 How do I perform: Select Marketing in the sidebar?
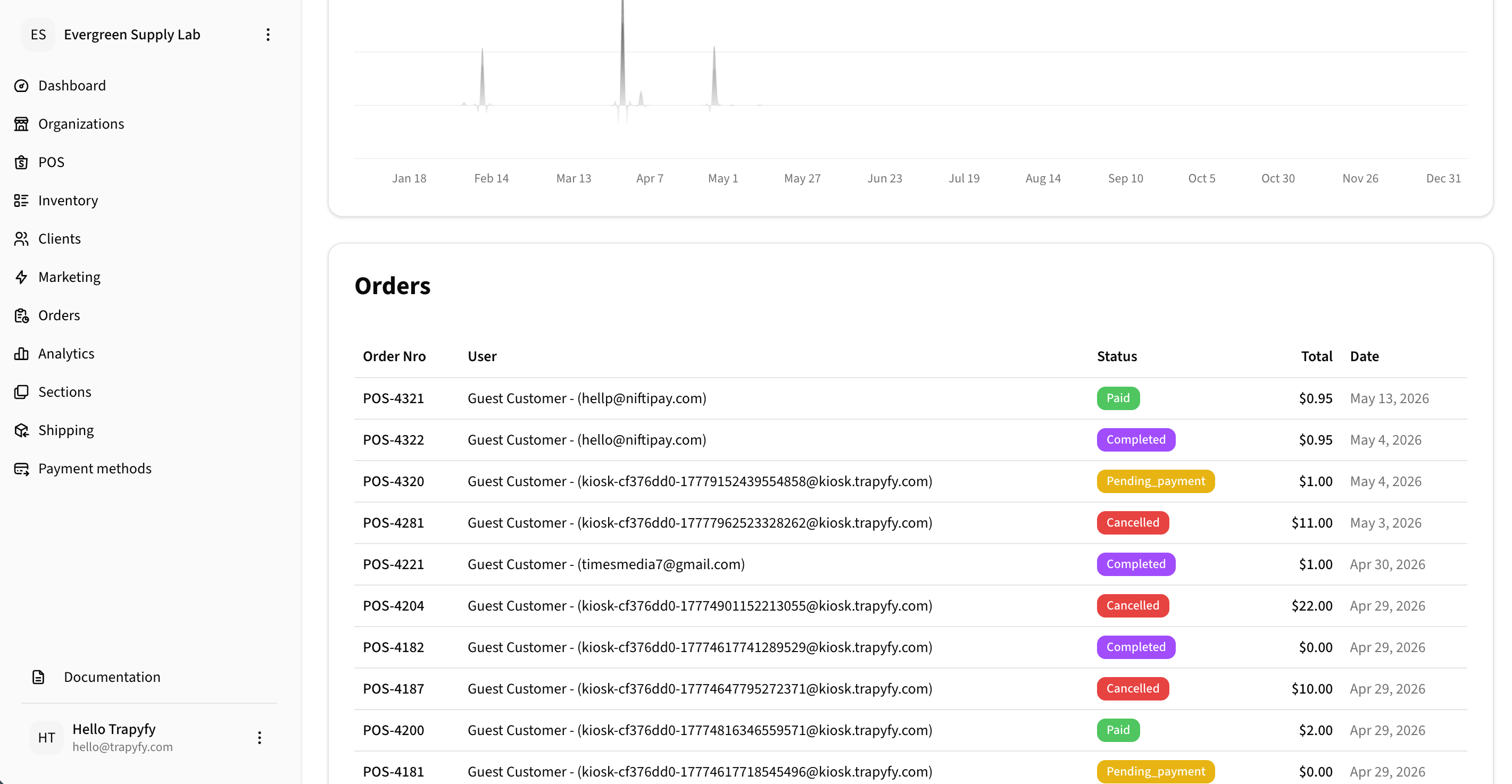point(69,277)
